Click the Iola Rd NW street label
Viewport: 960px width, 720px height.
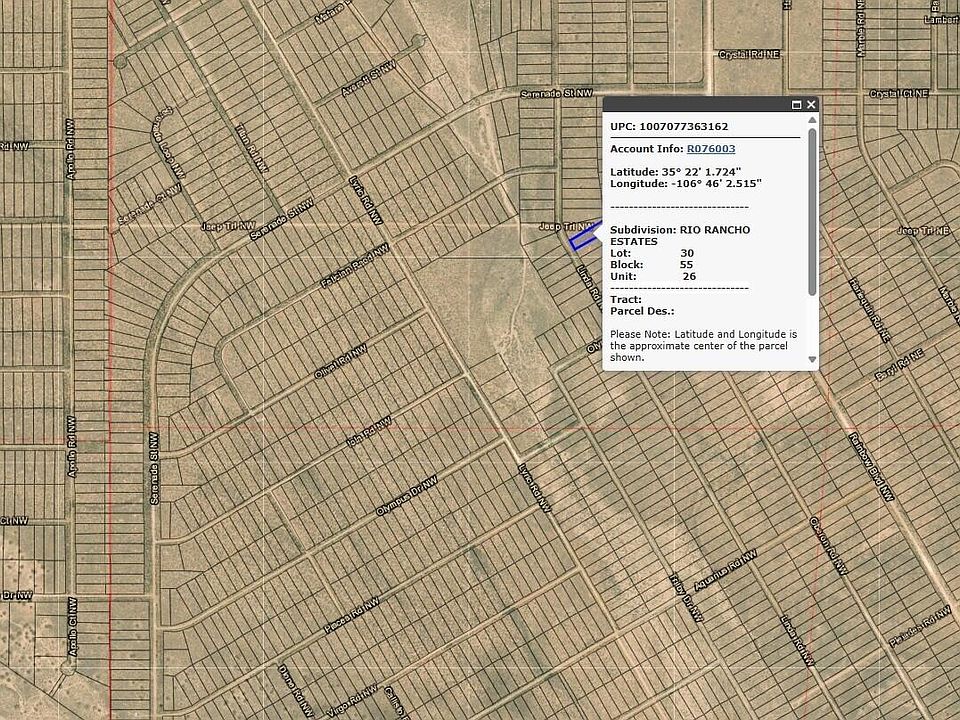point(369,432)
